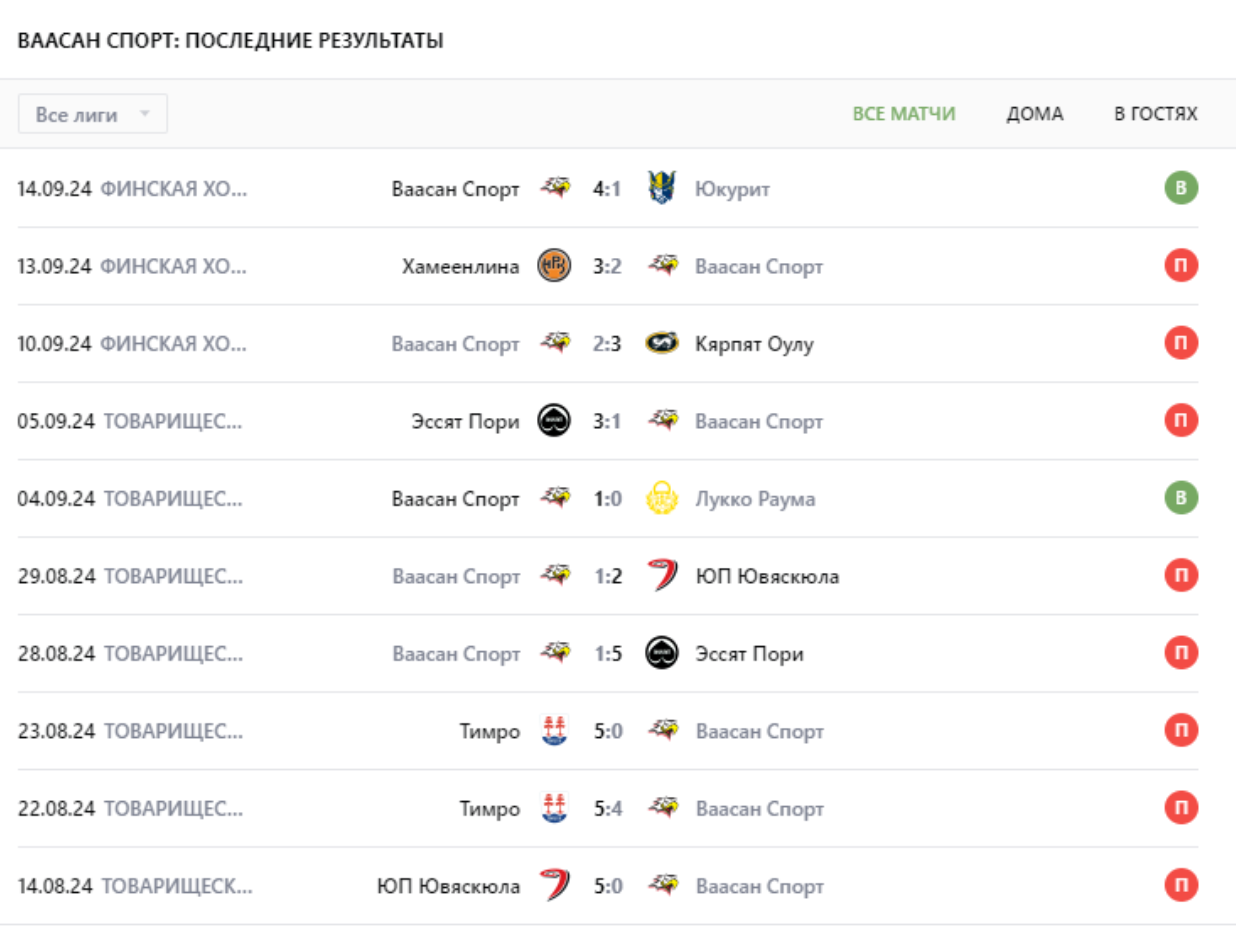The image size is (1236, 938).
Task: Click league name in 10.09.24 match row
Action: tap(174, 344)
